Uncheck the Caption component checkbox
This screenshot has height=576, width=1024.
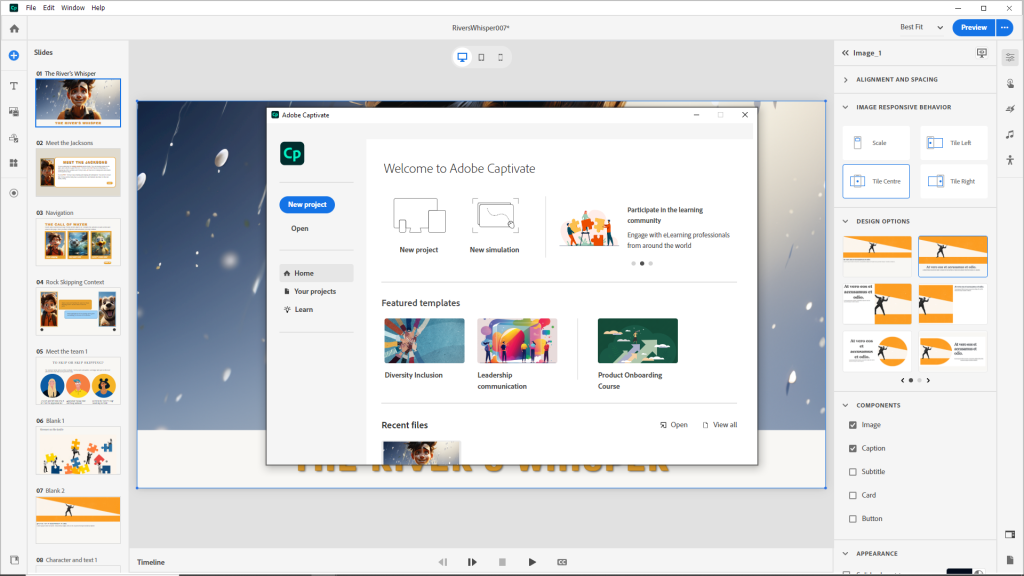(853, 448)
